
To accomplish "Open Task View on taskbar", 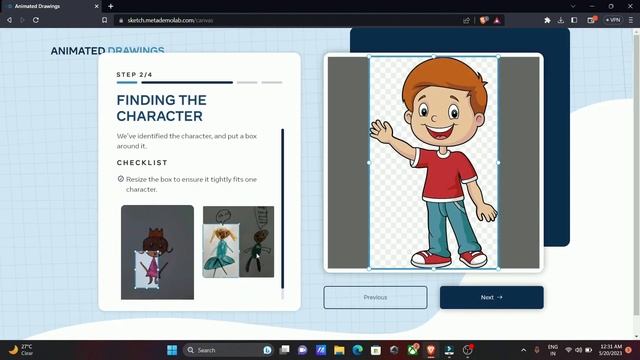I will (284, 350).
